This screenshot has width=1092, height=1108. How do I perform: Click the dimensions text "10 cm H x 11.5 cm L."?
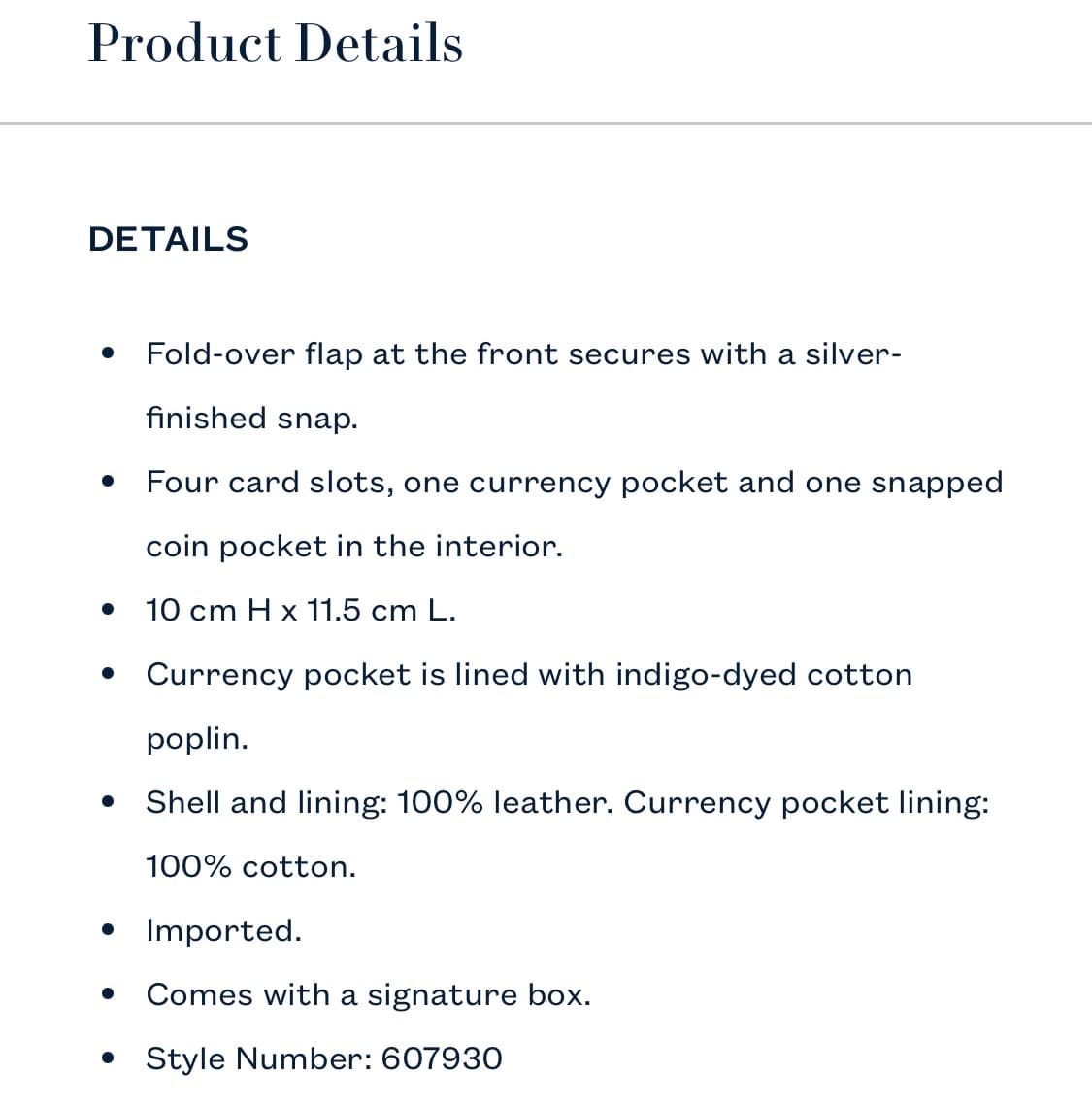(300, 611)
